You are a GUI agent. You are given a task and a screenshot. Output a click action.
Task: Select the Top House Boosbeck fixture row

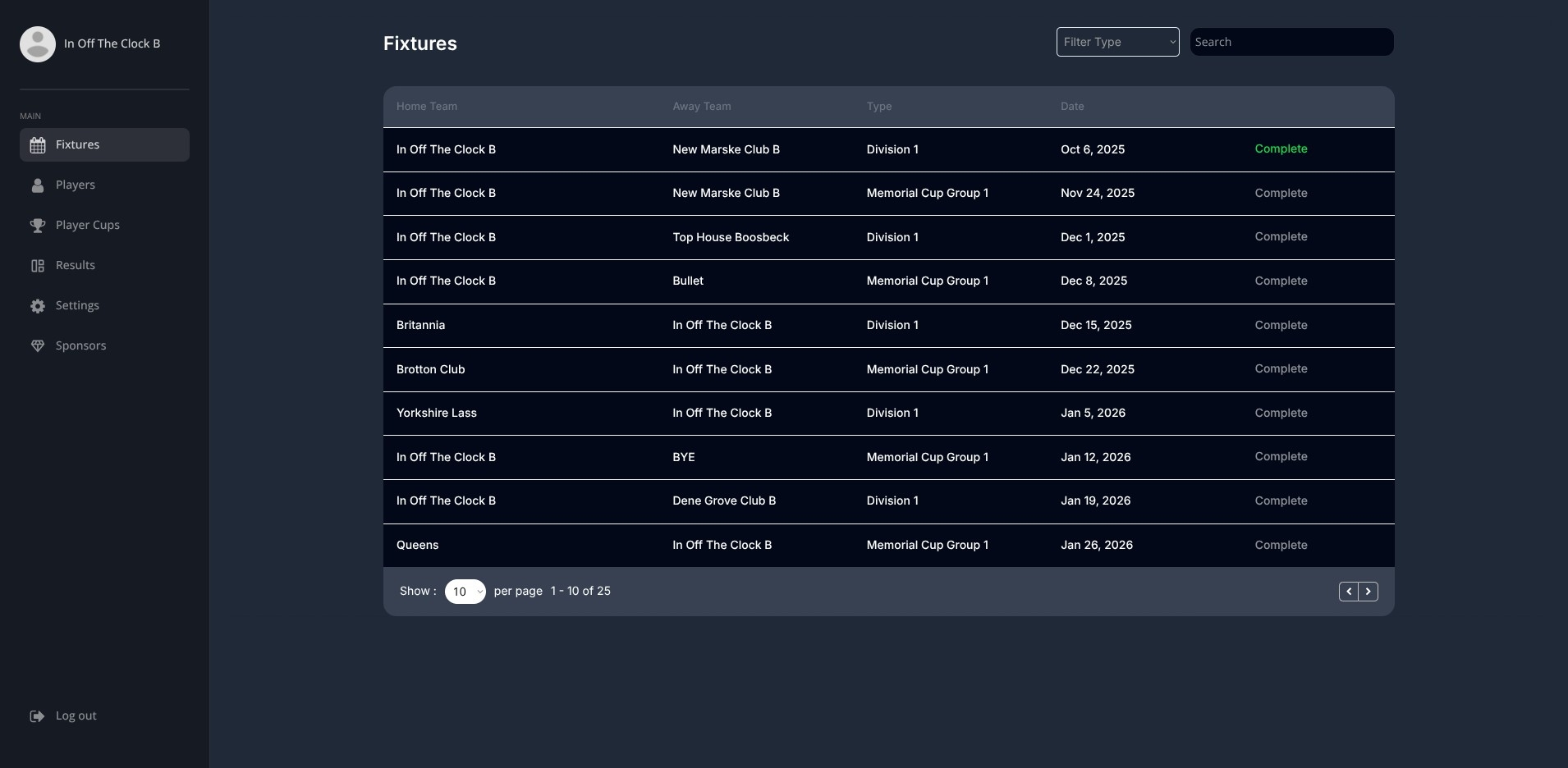731,237
